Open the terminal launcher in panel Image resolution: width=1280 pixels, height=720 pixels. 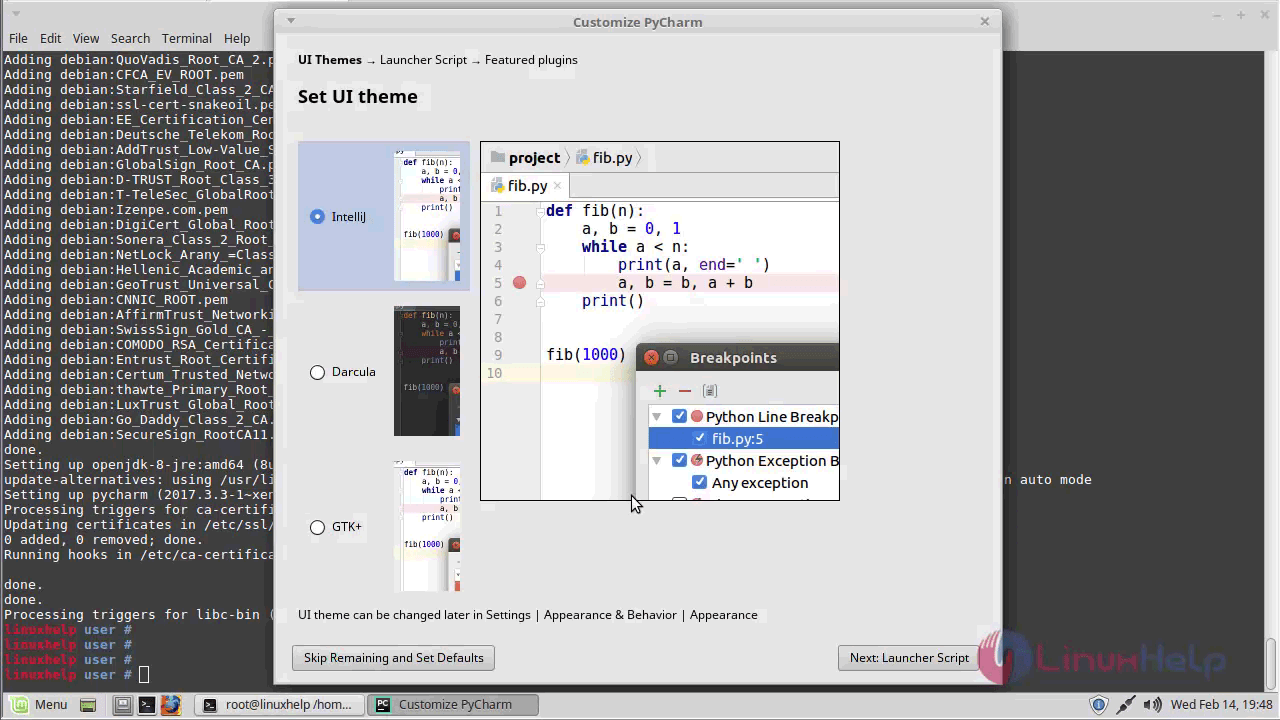(x=146, y=705)
